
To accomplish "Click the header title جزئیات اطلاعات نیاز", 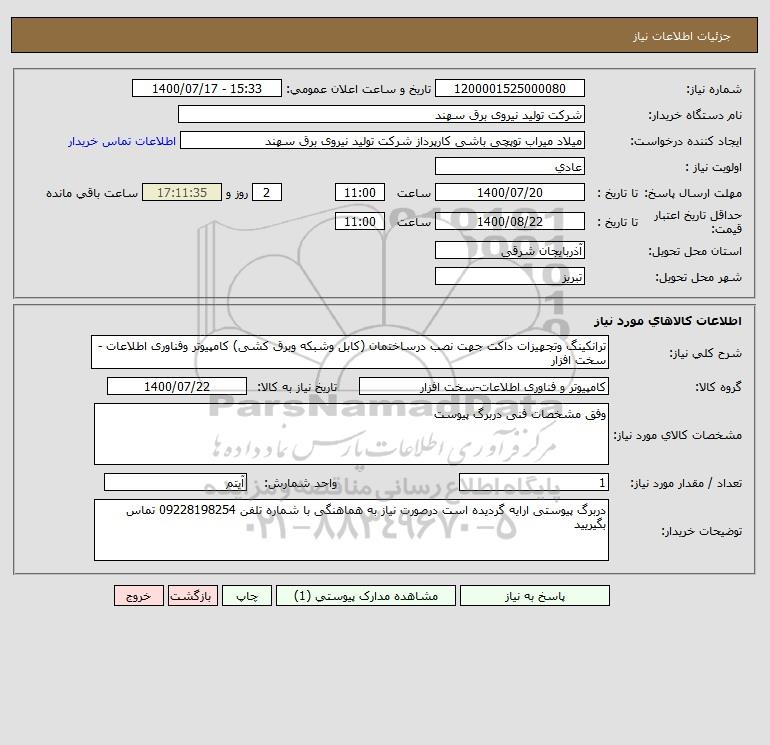I will pos(682,36).
